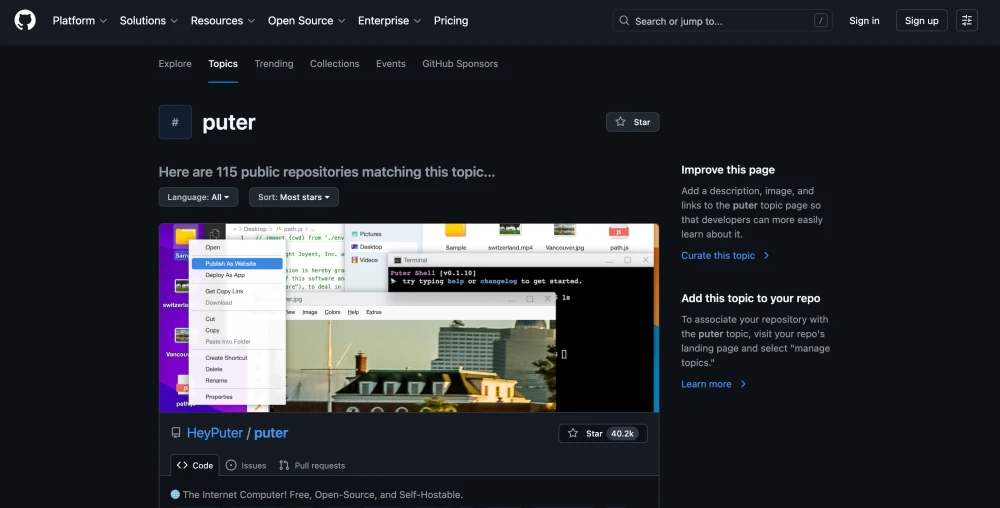Open the HeyPuter owner link
This screenshot has height=508, width=1000.
pyautogui.click(x=214, y=433)
